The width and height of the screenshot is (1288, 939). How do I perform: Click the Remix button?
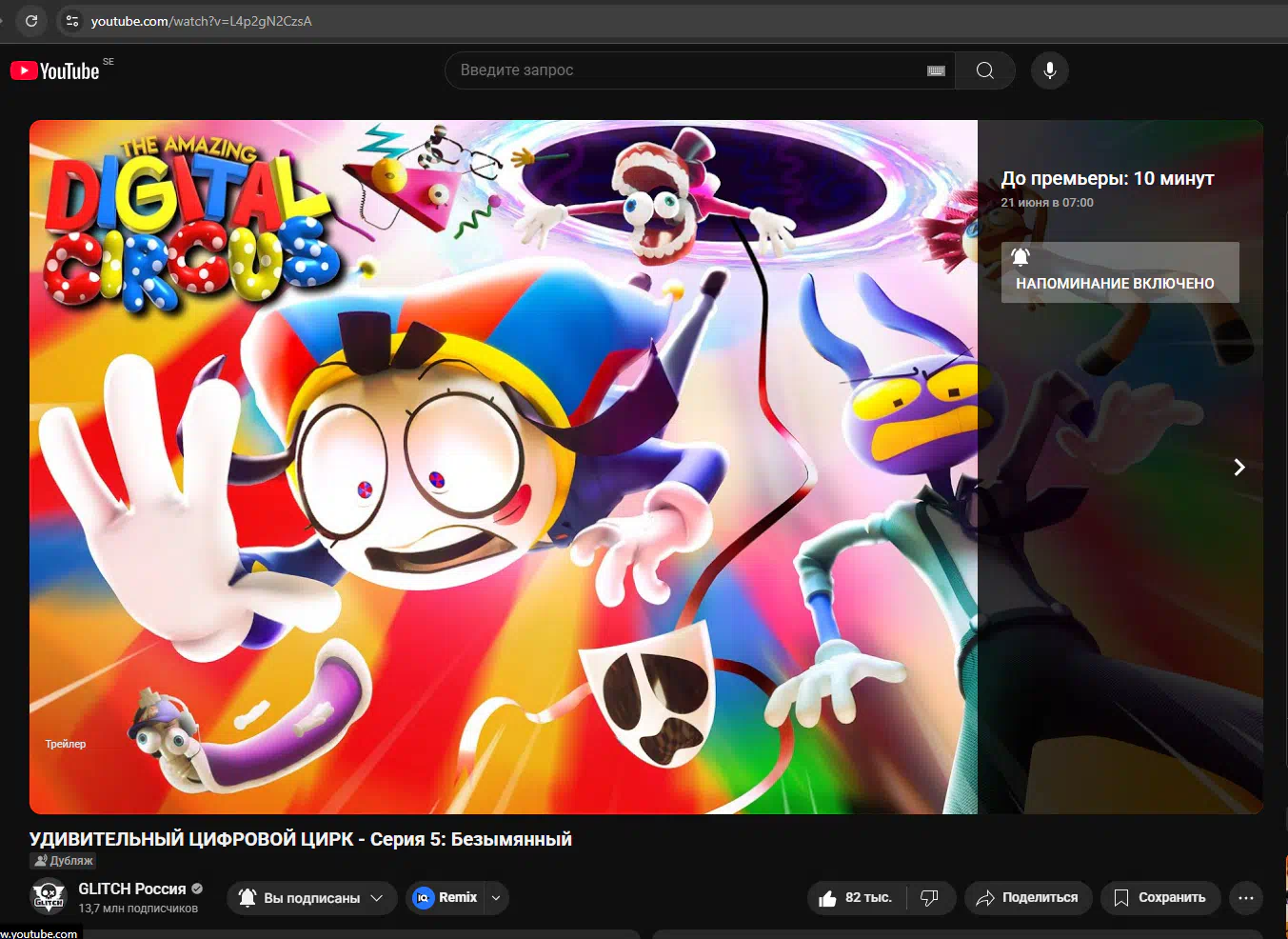coord(446,898)
